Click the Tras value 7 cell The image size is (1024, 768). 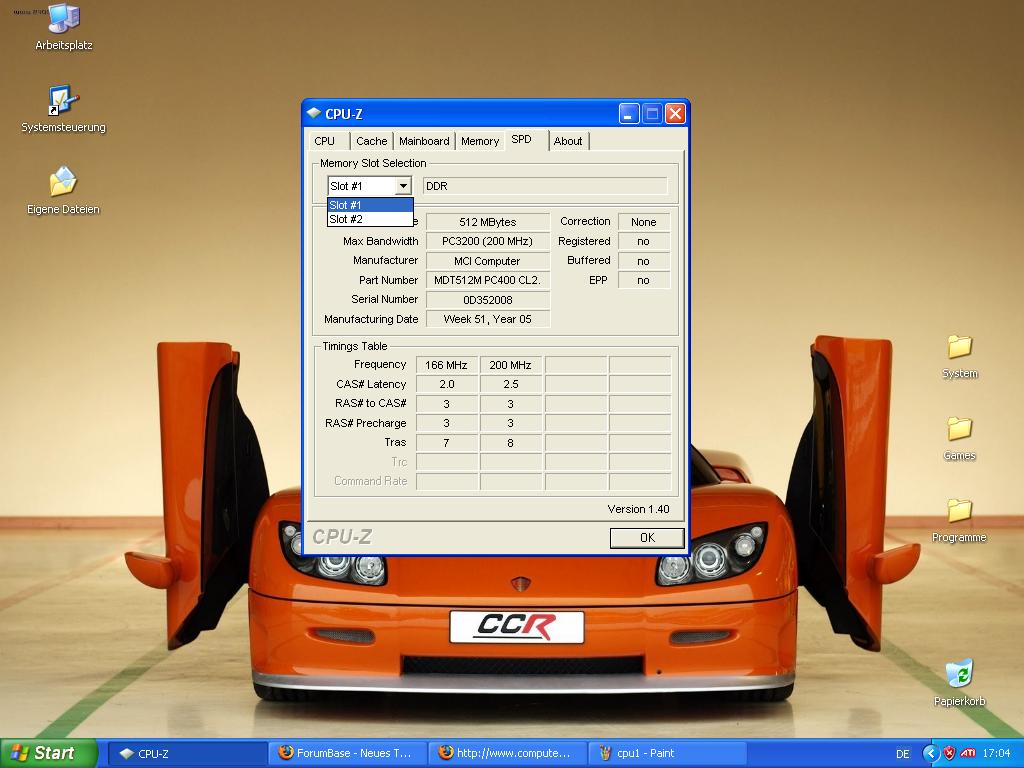point(447,443)
